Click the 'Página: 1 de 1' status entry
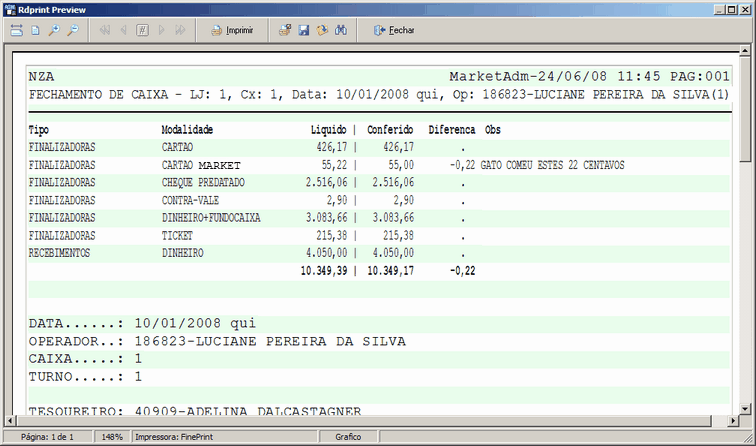This screenshot has width=756, height=446. point(47,437)
